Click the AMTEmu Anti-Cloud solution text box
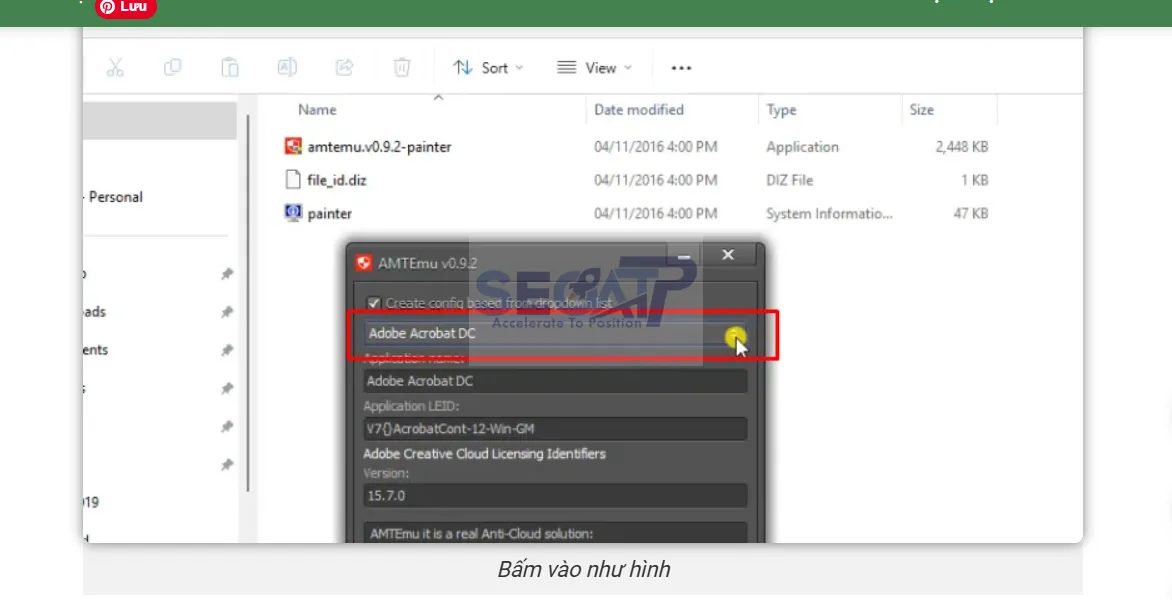The height and width of the screenshot is (600, 1172). tap(555, 533)
